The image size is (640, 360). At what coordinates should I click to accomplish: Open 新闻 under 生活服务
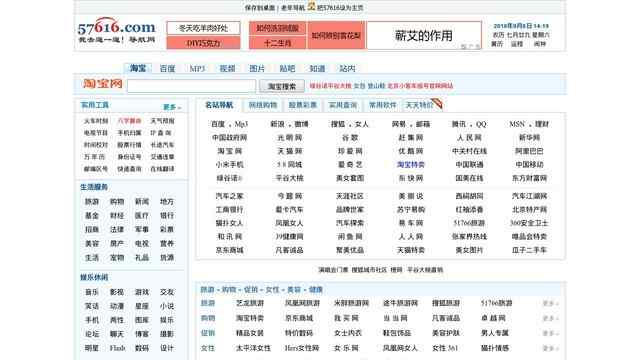click(x=142, y=202)
